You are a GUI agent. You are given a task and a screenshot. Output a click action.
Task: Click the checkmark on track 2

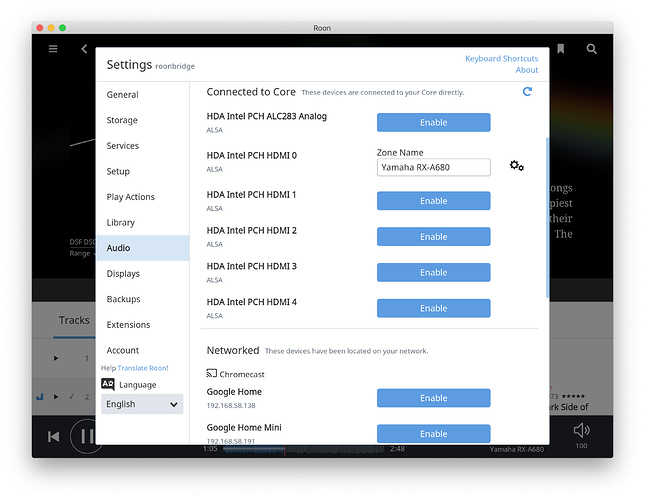(x=72, y=397)
